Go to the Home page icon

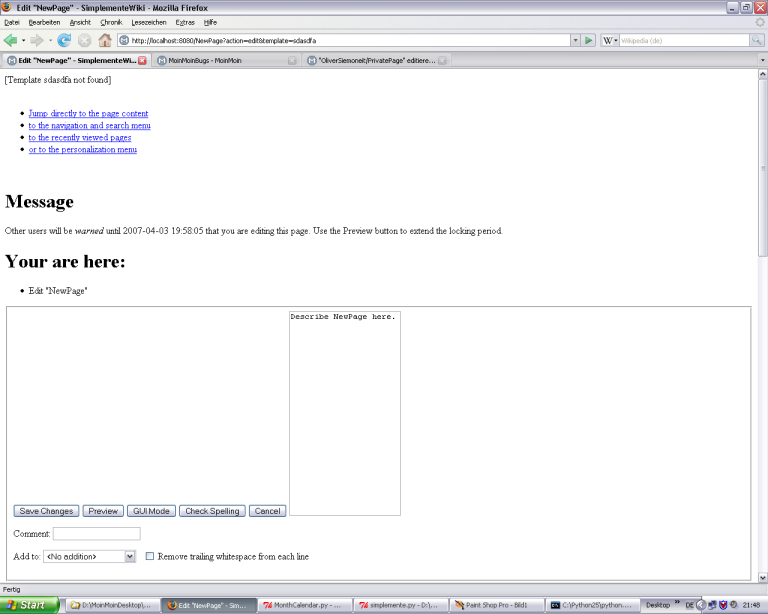pyautogui.click(x=104, y=41)
